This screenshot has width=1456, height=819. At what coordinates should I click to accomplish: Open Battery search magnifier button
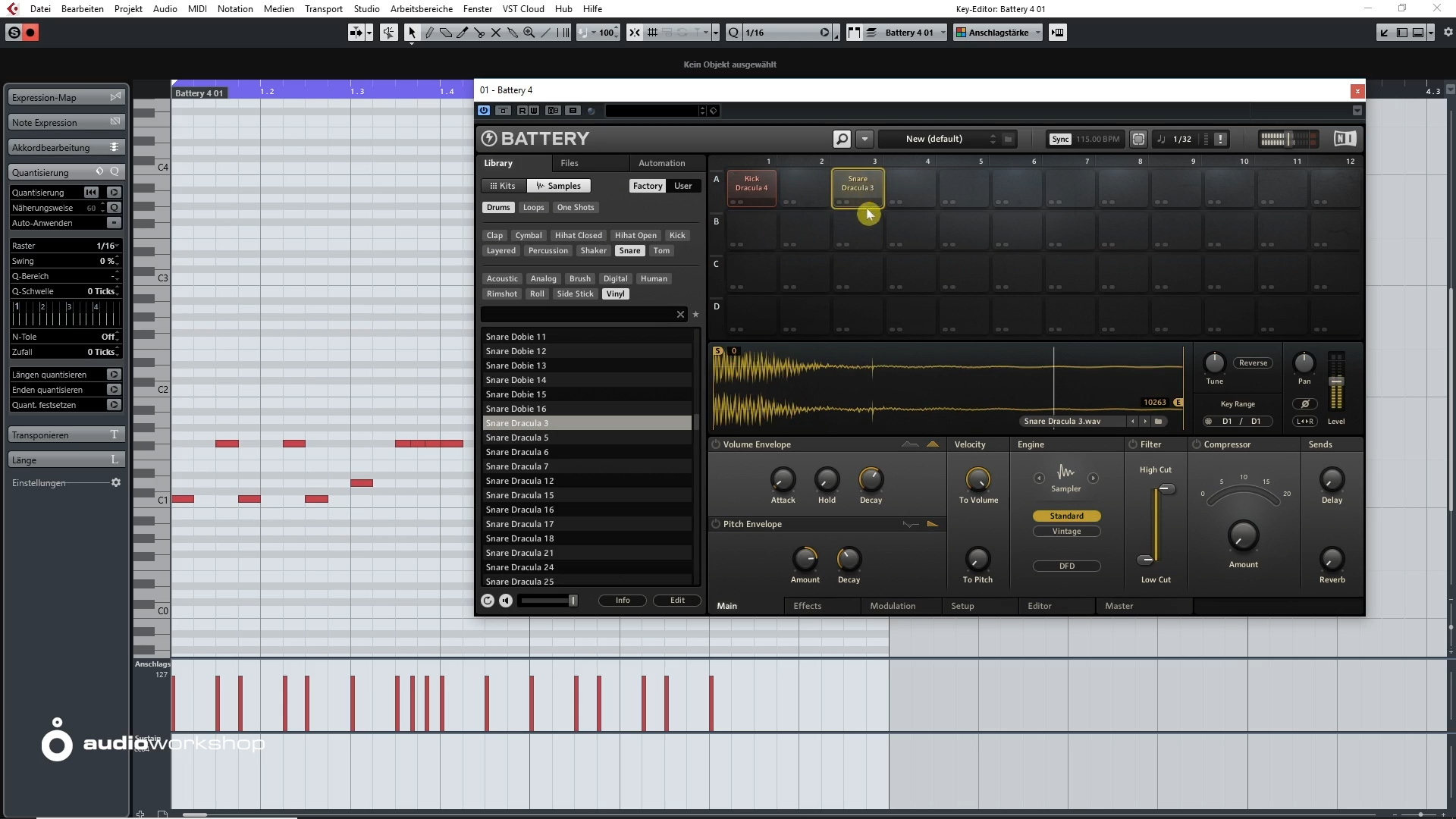point(842,139)
